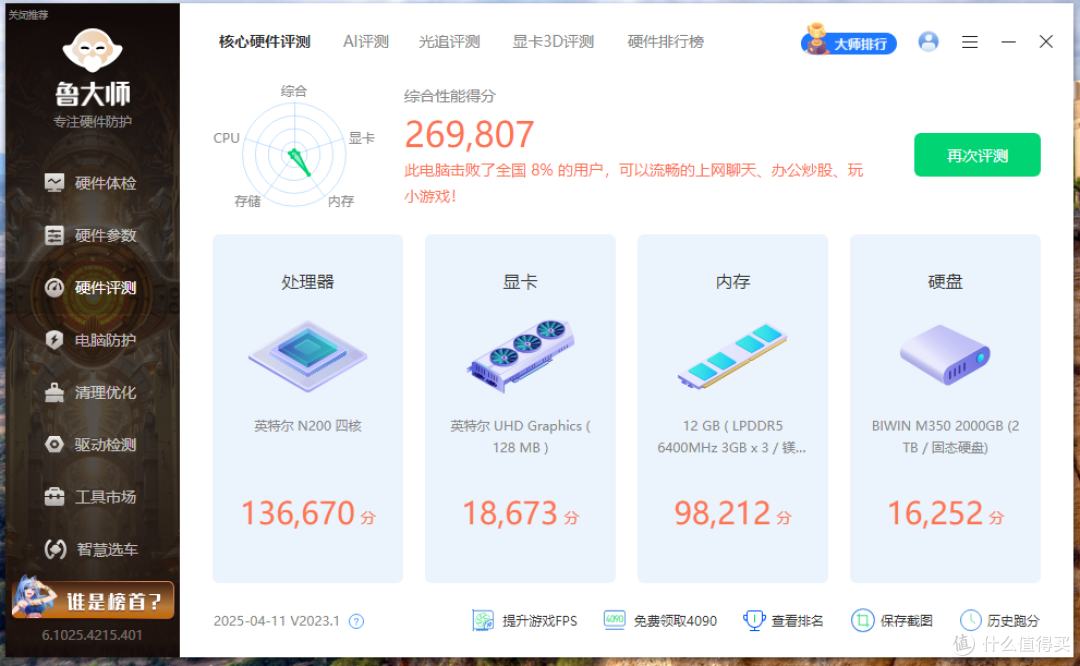Click the 内存 memory stick icon
Image resolution: width=1080 pixels, height=666 pixels.
732,356
